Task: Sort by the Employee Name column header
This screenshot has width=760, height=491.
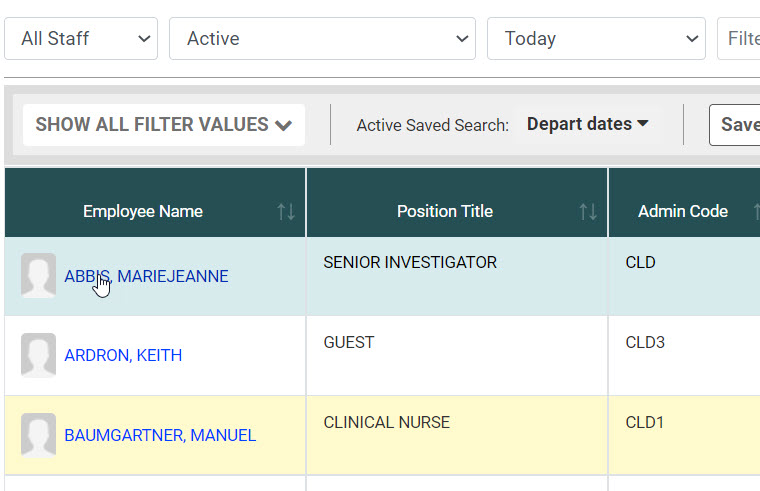Action: click(x=143, y=212)
